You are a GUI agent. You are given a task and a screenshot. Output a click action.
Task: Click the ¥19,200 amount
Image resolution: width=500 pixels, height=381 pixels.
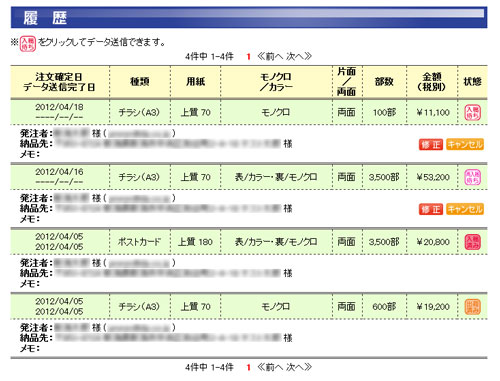click(x=433, y=306)
